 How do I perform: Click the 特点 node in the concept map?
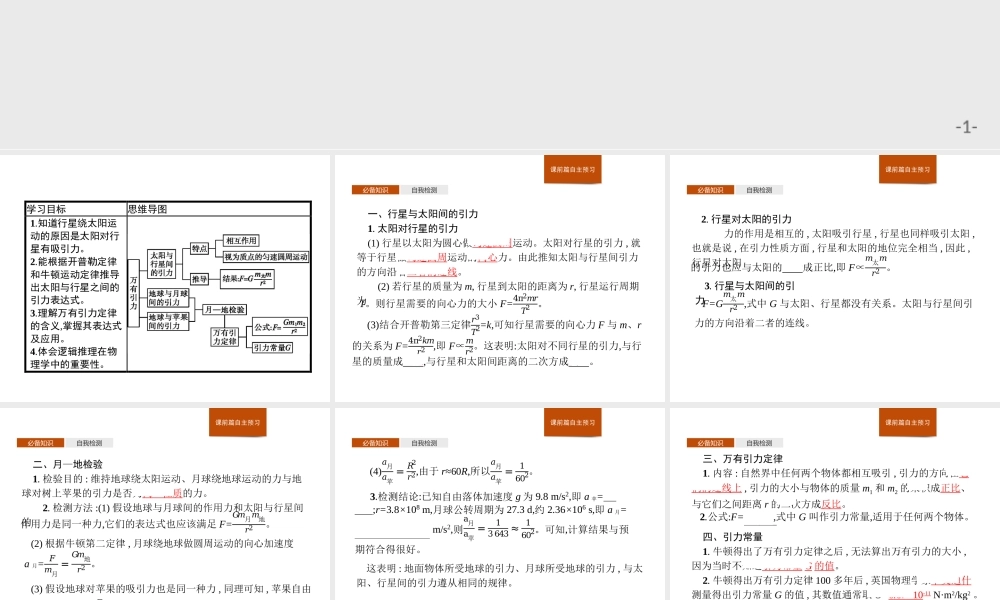199,247
